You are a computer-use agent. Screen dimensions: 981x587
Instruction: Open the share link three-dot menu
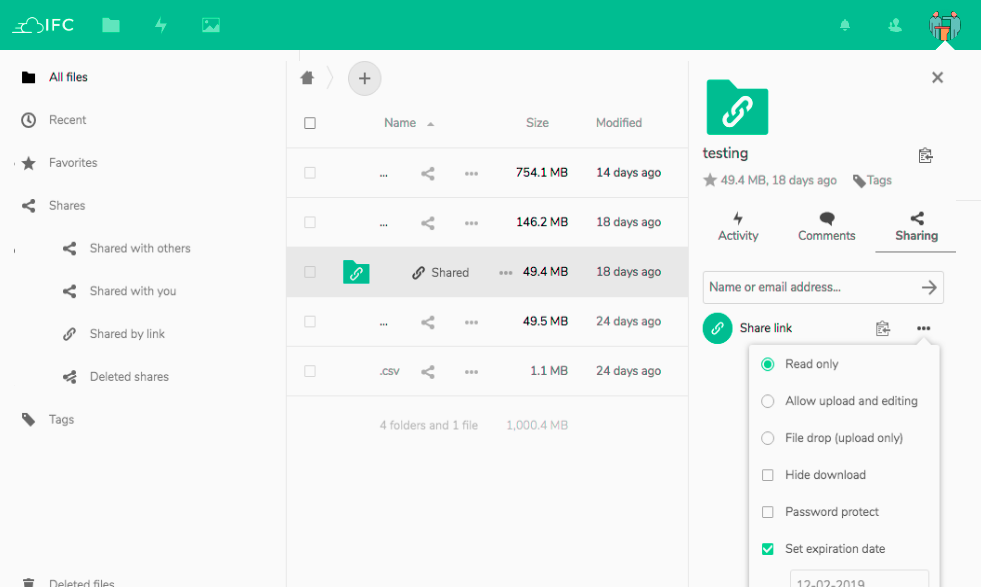[x=923, y=328]
